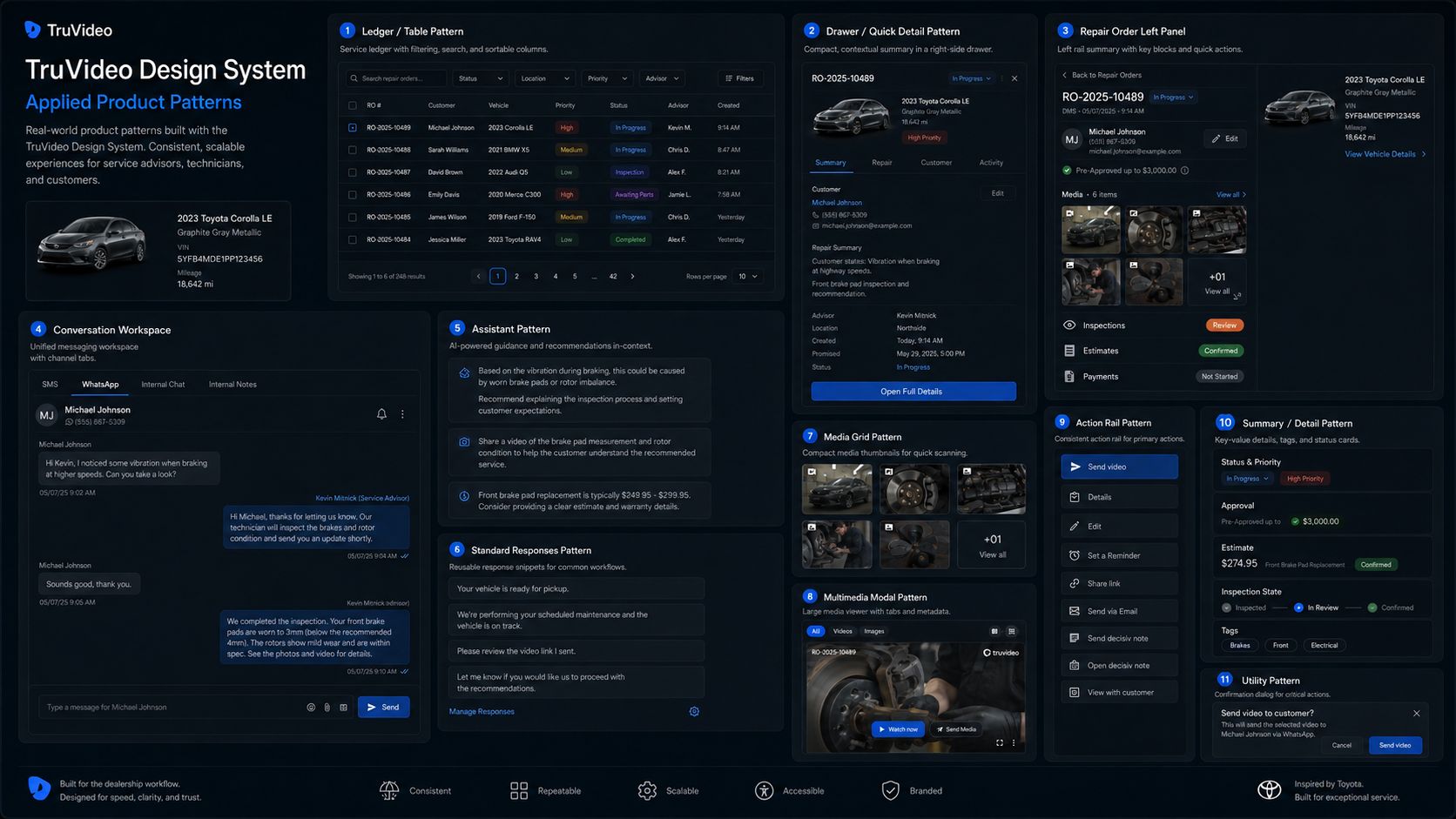Toggle the select-all checkbox in ledger header
The image size is (1456, 819).
pyautogui.click(x=353, y=105)
